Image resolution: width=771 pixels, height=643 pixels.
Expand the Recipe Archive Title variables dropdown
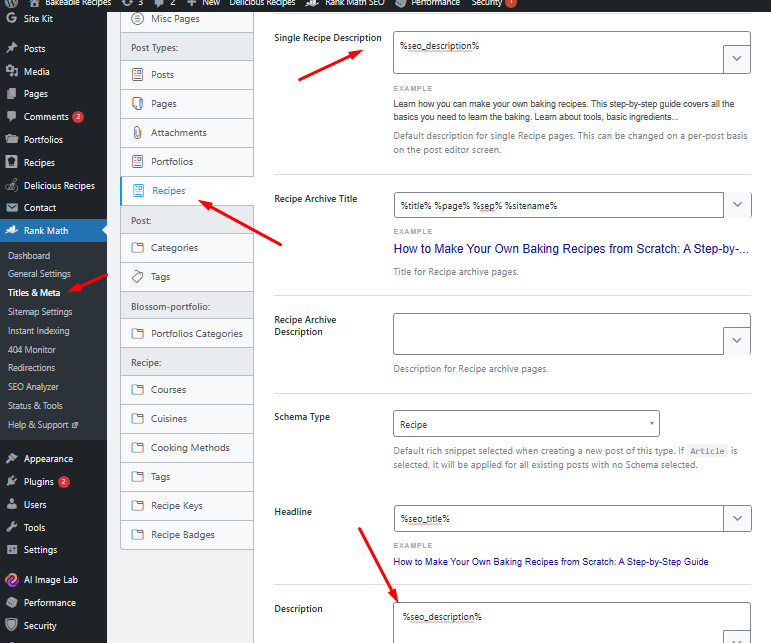(737, 205)
